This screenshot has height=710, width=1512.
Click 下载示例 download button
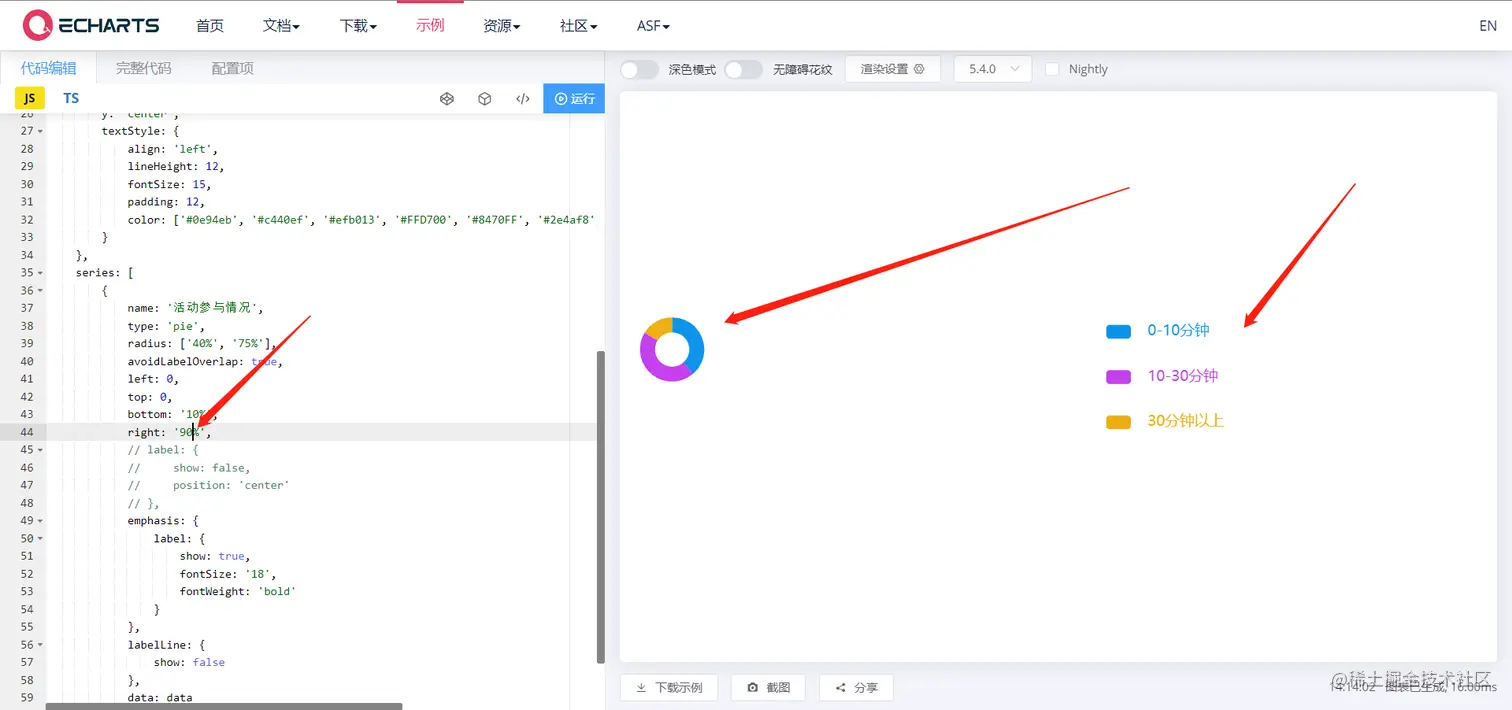[669, 688]
